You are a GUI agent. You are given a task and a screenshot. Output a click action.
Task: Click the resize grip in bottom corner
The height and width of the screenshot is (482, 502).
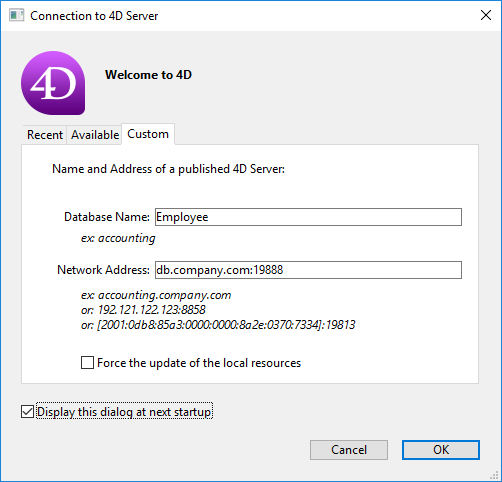coord(495,475)
